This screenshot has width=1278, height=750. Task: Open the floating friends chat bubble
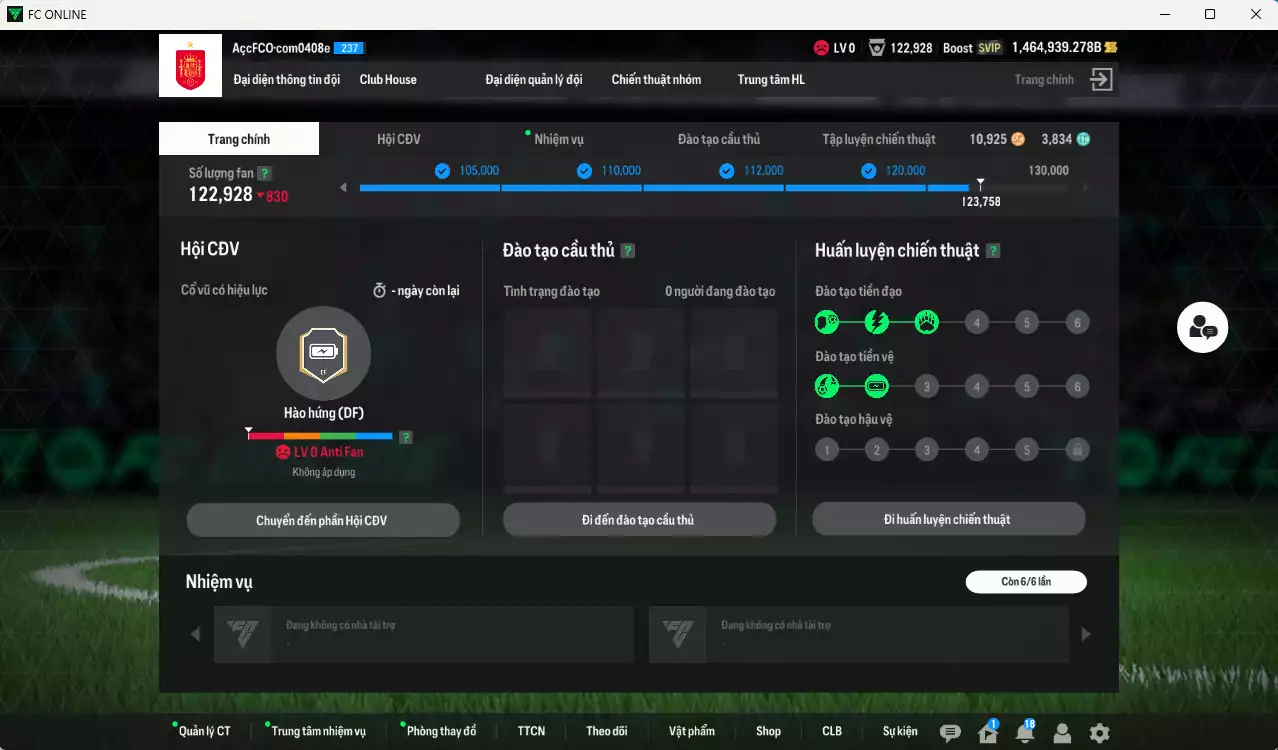coord(1202,327)
